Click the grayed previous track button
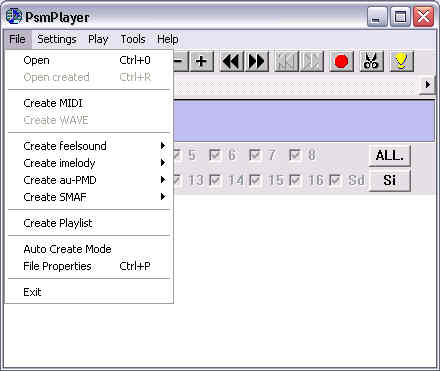 [x=286, y=61]
